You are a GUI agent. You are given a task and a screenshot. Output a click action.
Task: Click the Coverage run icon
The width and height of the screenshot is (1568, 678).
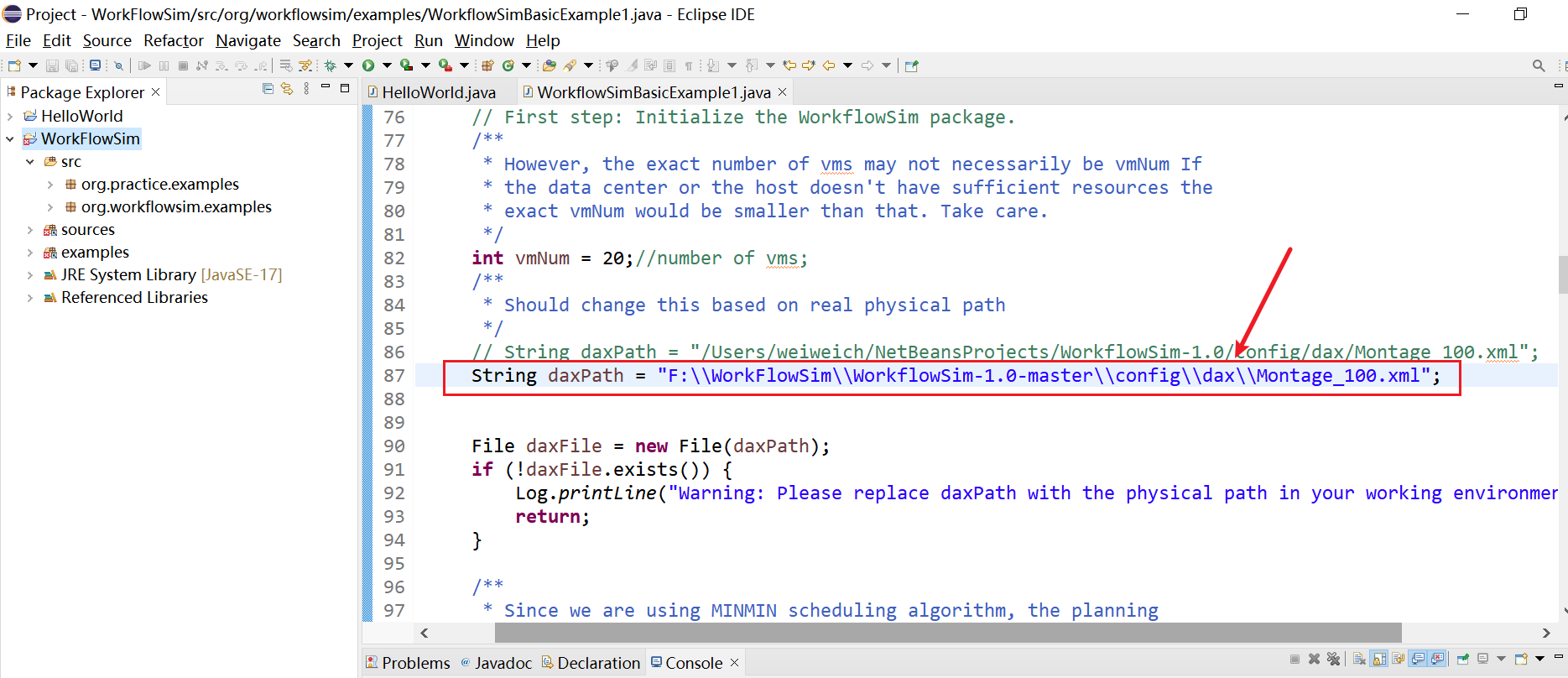click(x=406, y=65)
